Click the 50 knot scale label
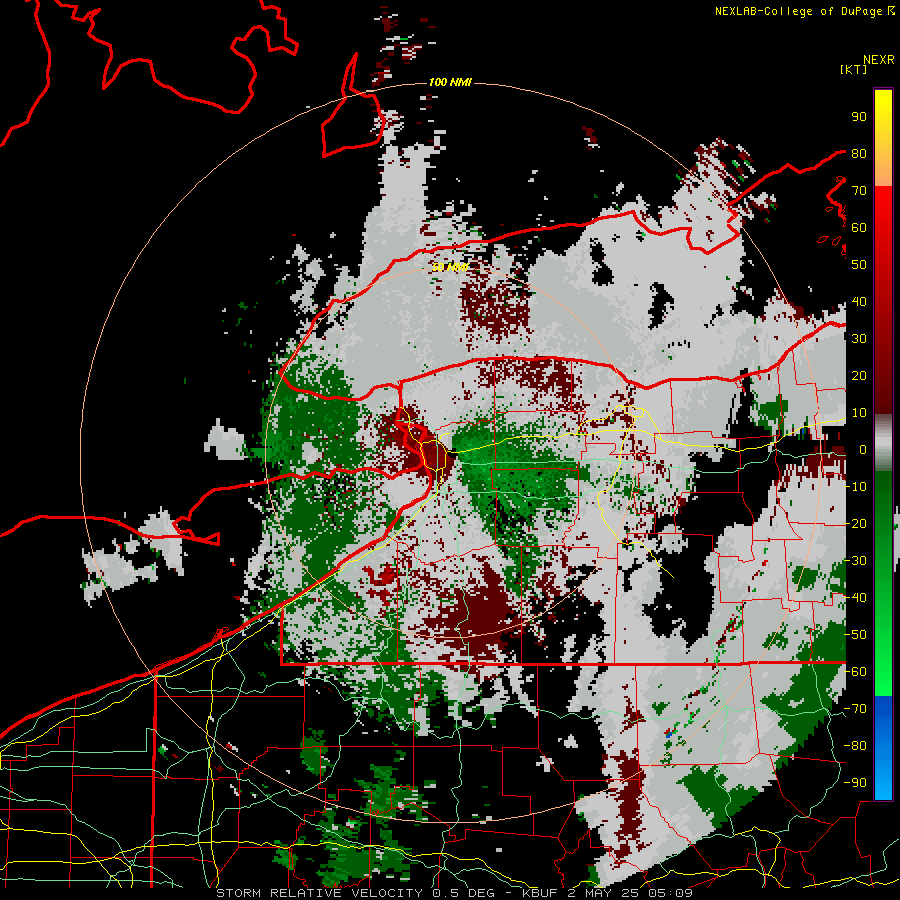900x900 pixels. 859,265
